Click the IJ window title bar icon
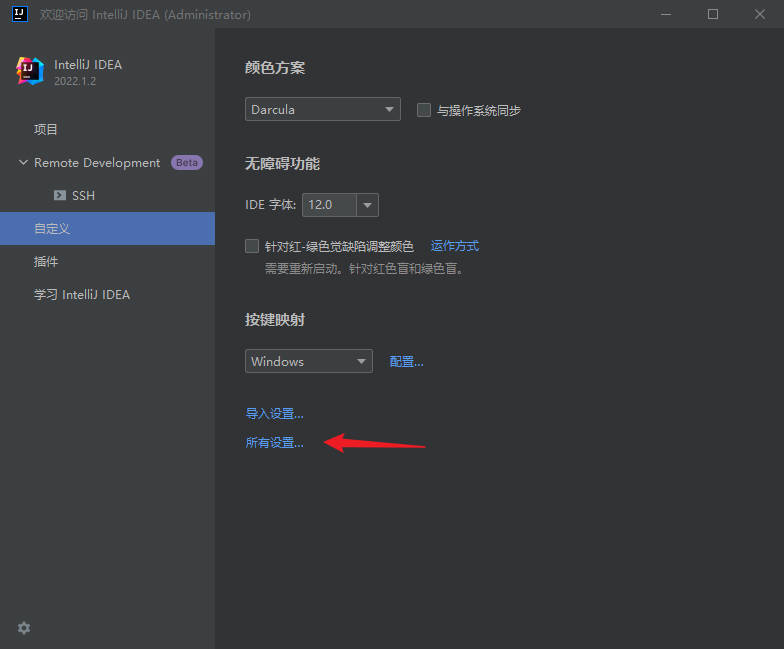Screen dimensions: 784x649 (x=20, y=14)
